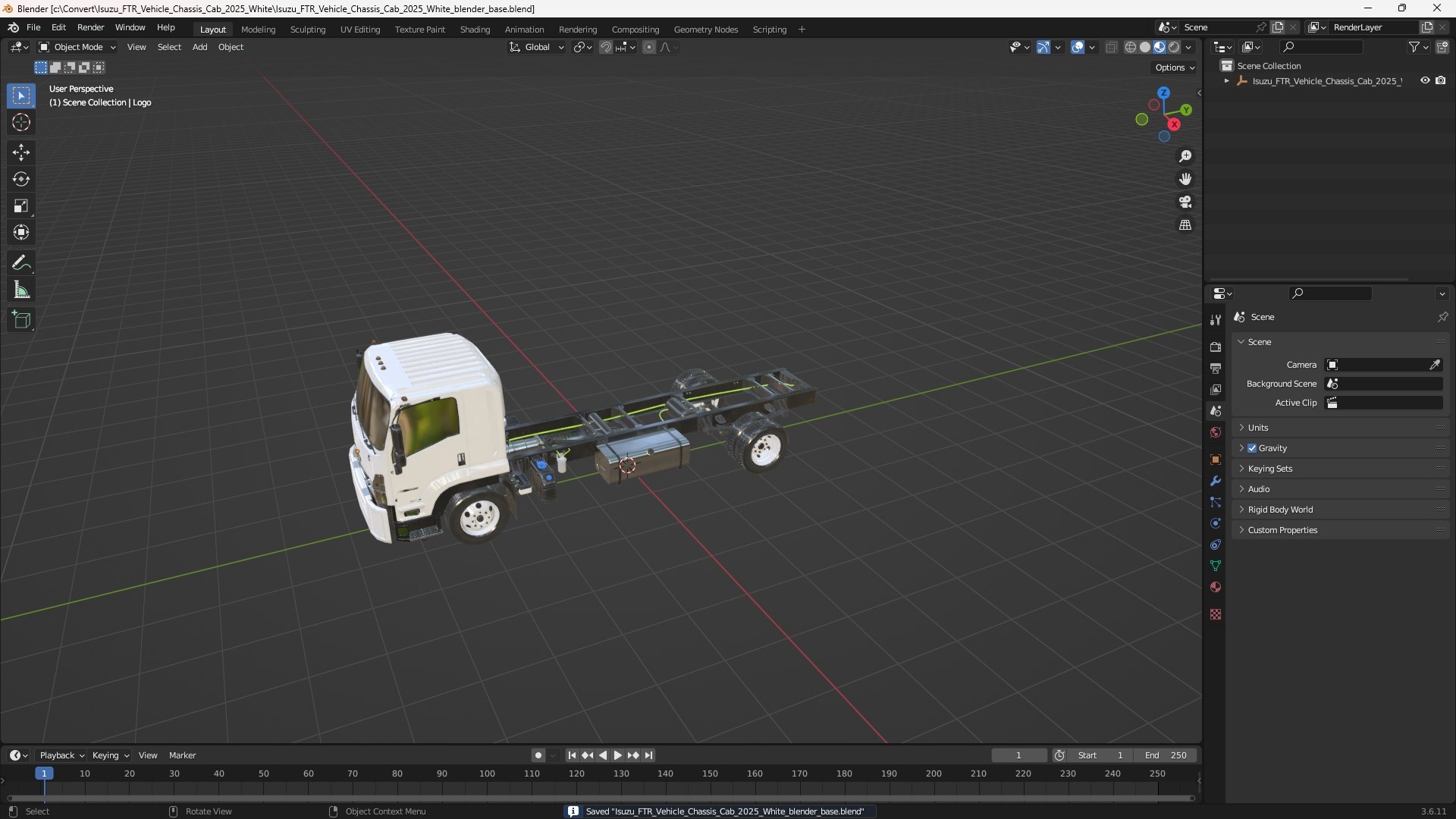Click the pan view hand icon
The height and width of the screenshot is (819, 1456).
(1185, 179)
